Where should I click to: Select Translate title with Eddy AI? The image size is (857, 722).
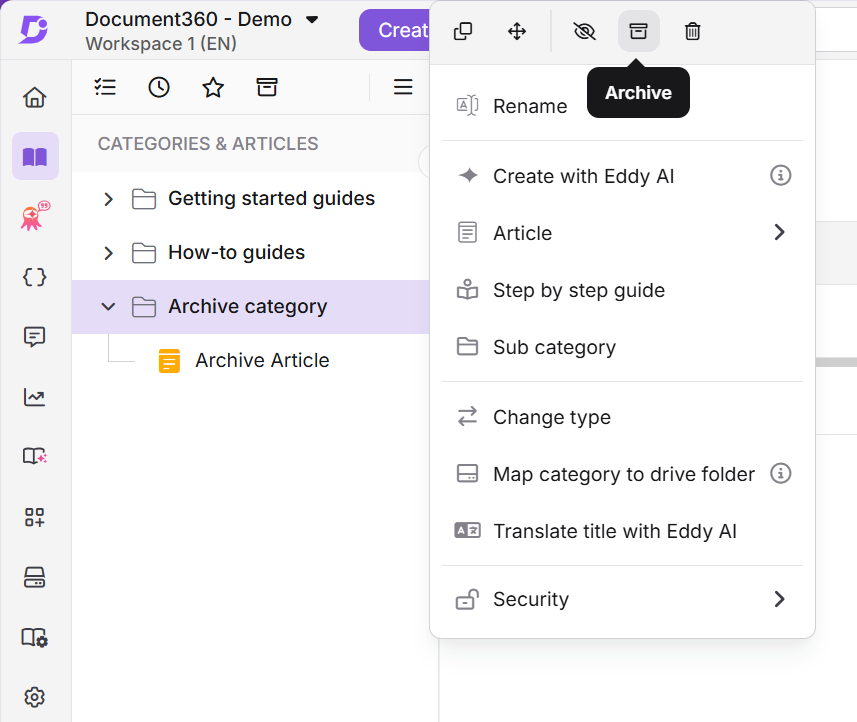pyautogui.click(x=623, y=531)
